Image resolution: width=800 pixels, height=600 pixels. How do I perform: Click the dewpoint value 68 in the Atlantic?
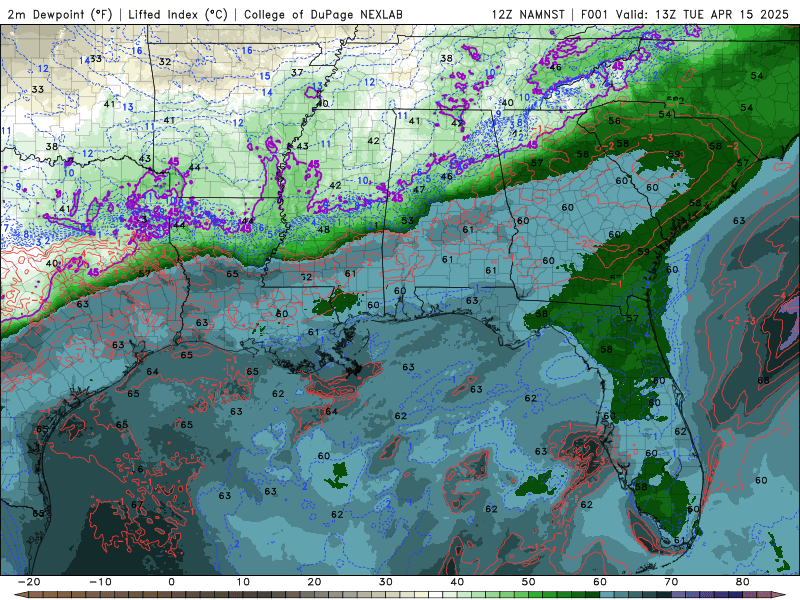tap(763, 381)
